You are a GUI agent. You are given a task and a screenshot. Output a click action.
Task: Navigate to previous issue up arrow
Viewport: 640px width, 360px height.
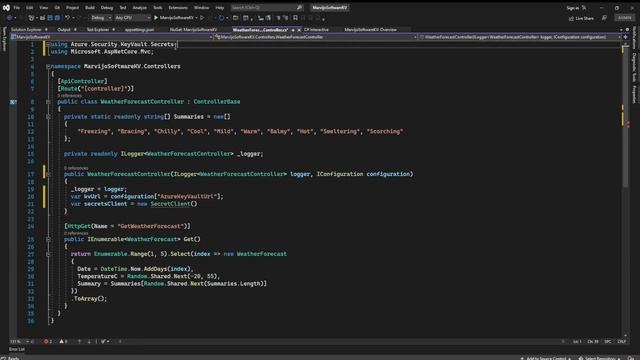coord(79,342)
